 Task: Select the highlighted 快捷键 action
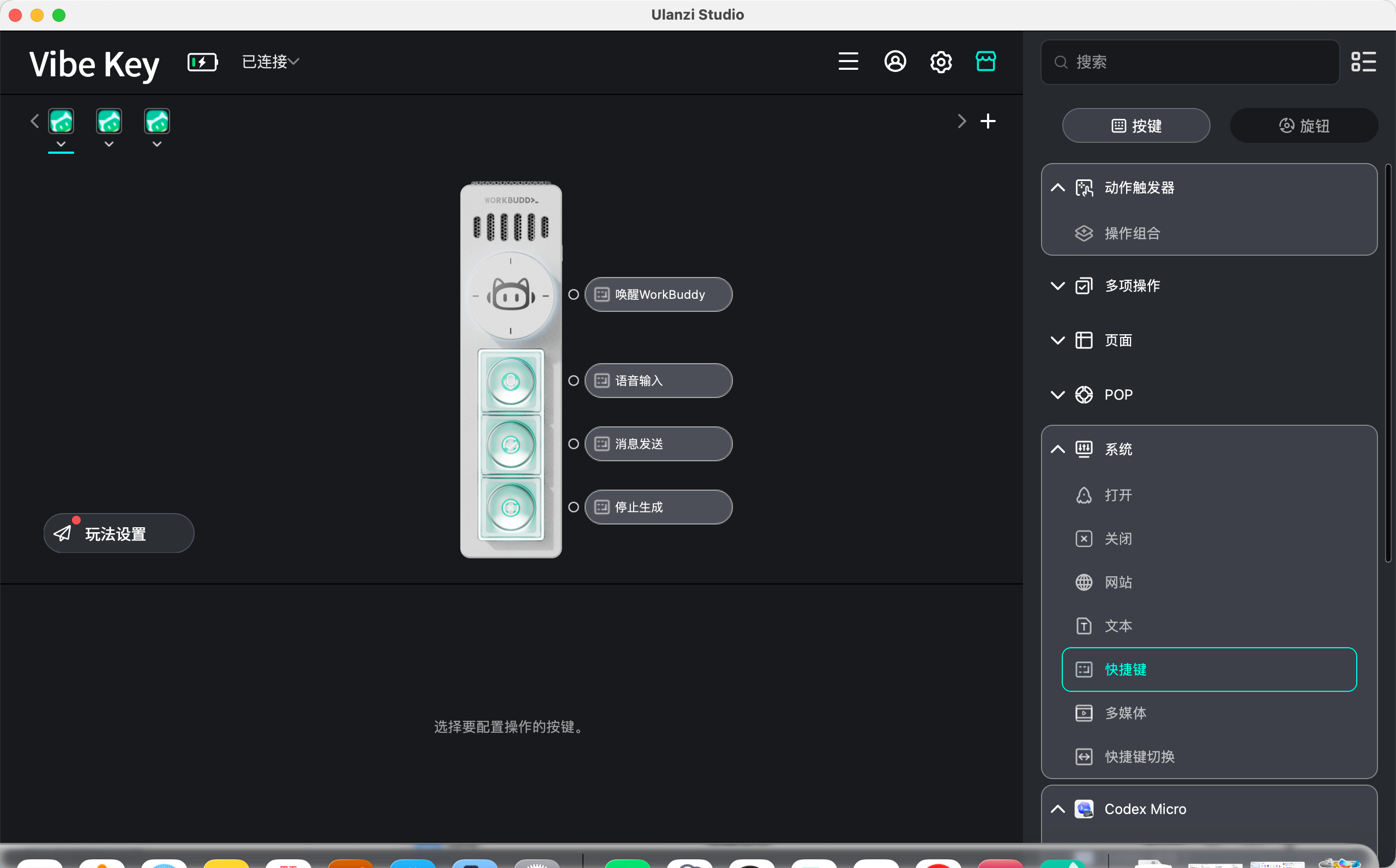click(x=1209, y=670)
